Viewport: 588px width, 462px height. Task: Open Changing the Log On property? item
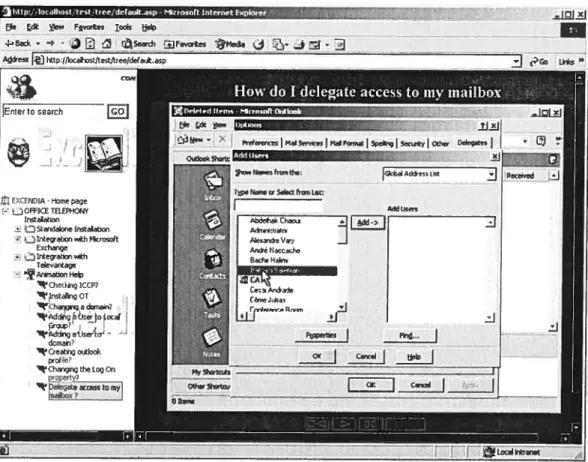coord(81,373)
